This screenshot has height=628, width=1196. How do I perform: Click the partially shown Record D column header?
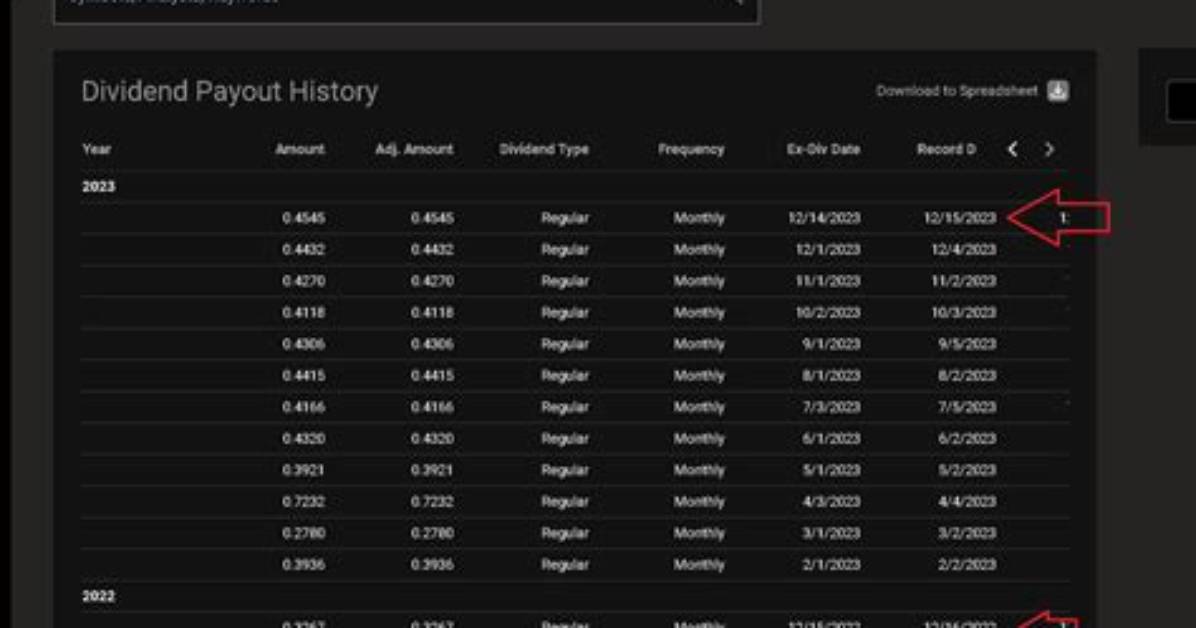pyautogui.click(x=947, y=150)
